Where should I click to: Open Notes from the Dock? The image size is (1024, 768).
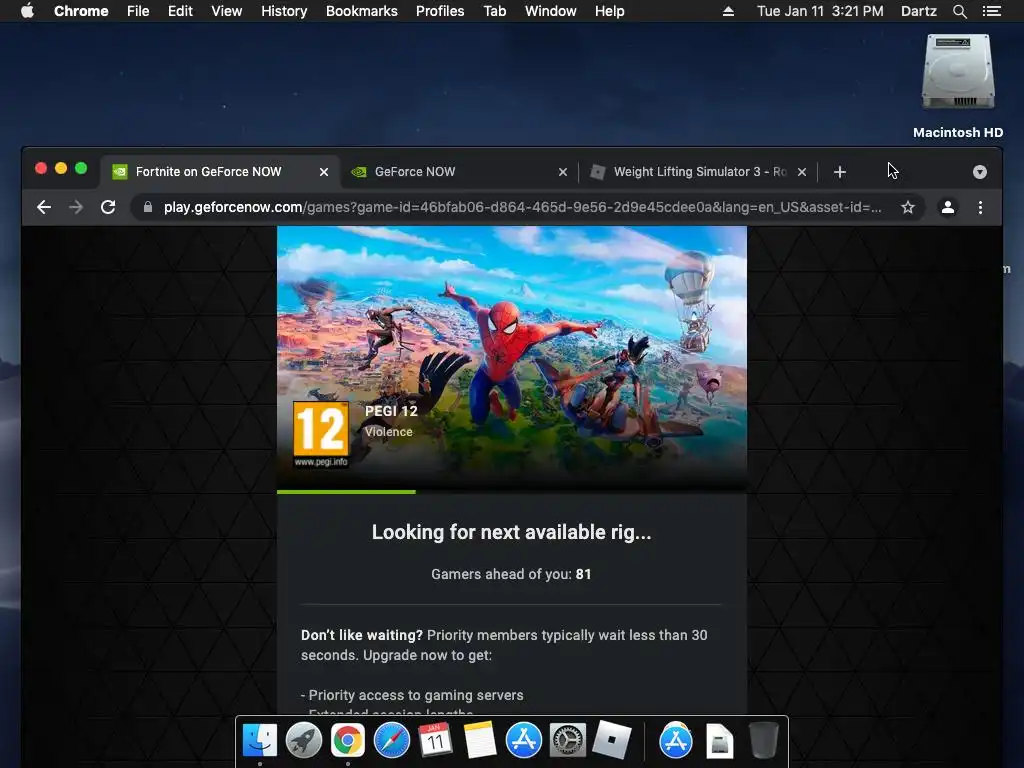pos(479,741)
